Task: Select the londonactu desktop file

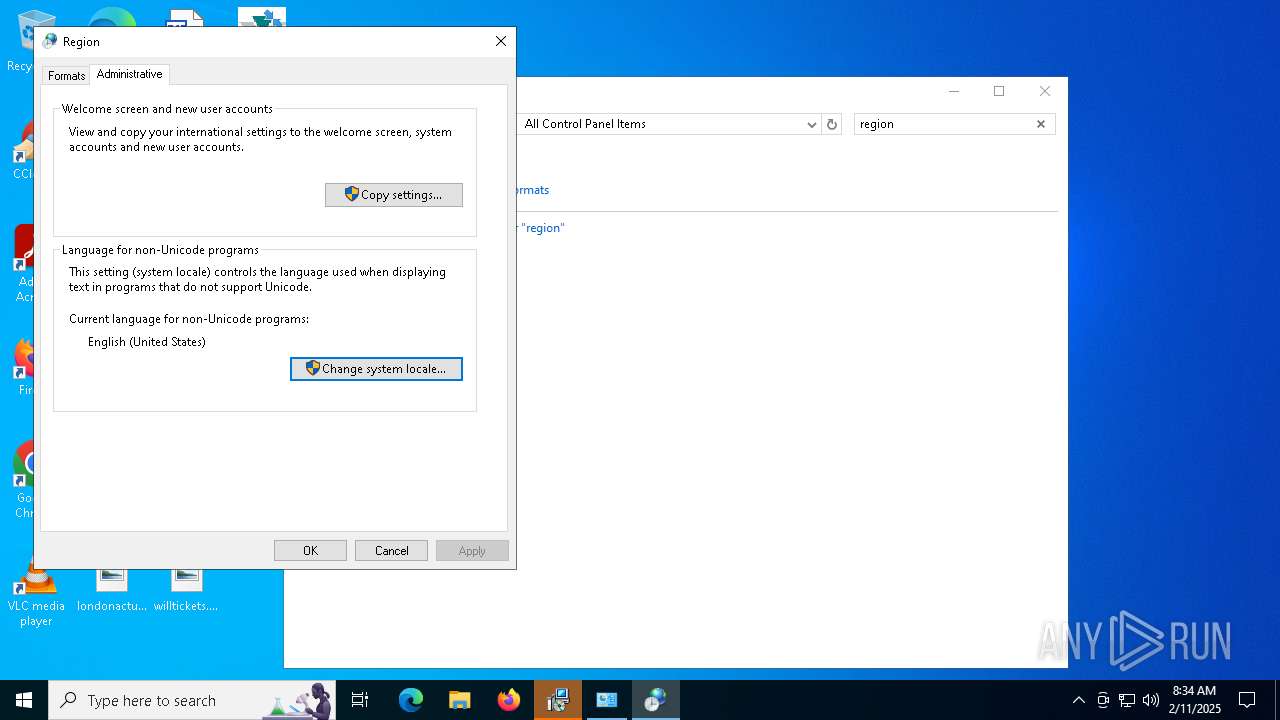Action: tap(112, 590)
